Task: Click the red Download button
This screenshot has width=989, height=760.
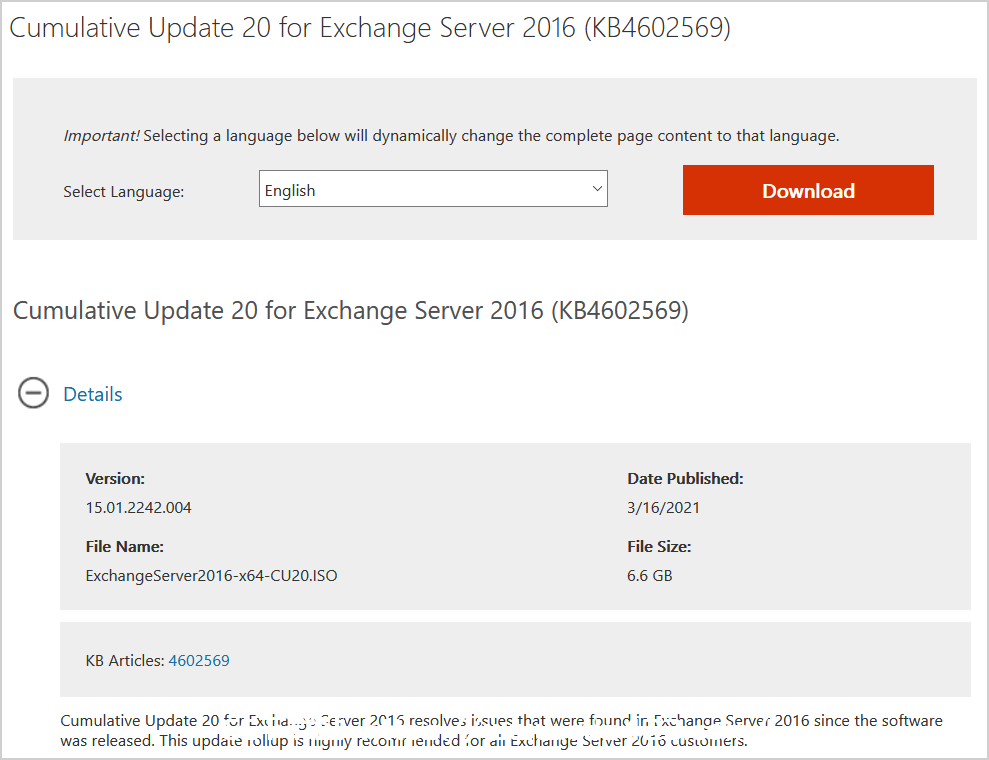Action: pyautogui.click(x=808, y=190)
